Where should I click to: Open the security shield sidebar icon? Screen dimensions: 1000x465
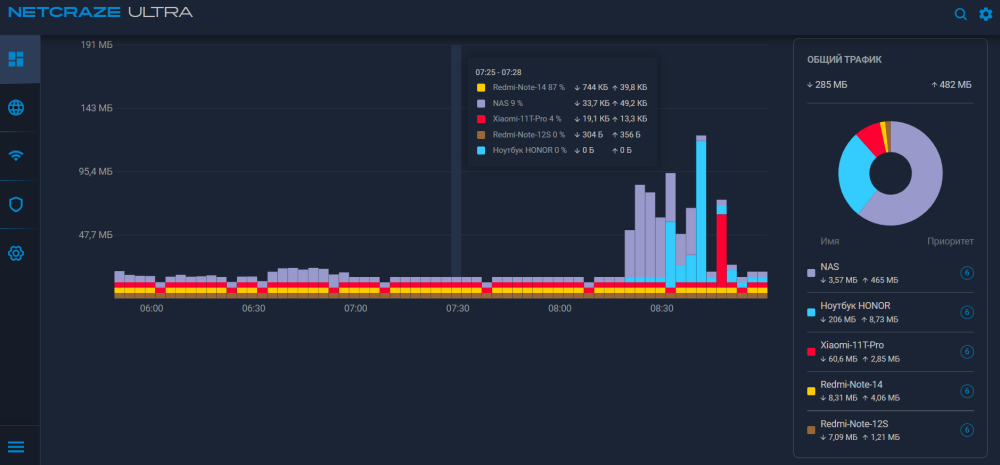[x=16, y=205]
